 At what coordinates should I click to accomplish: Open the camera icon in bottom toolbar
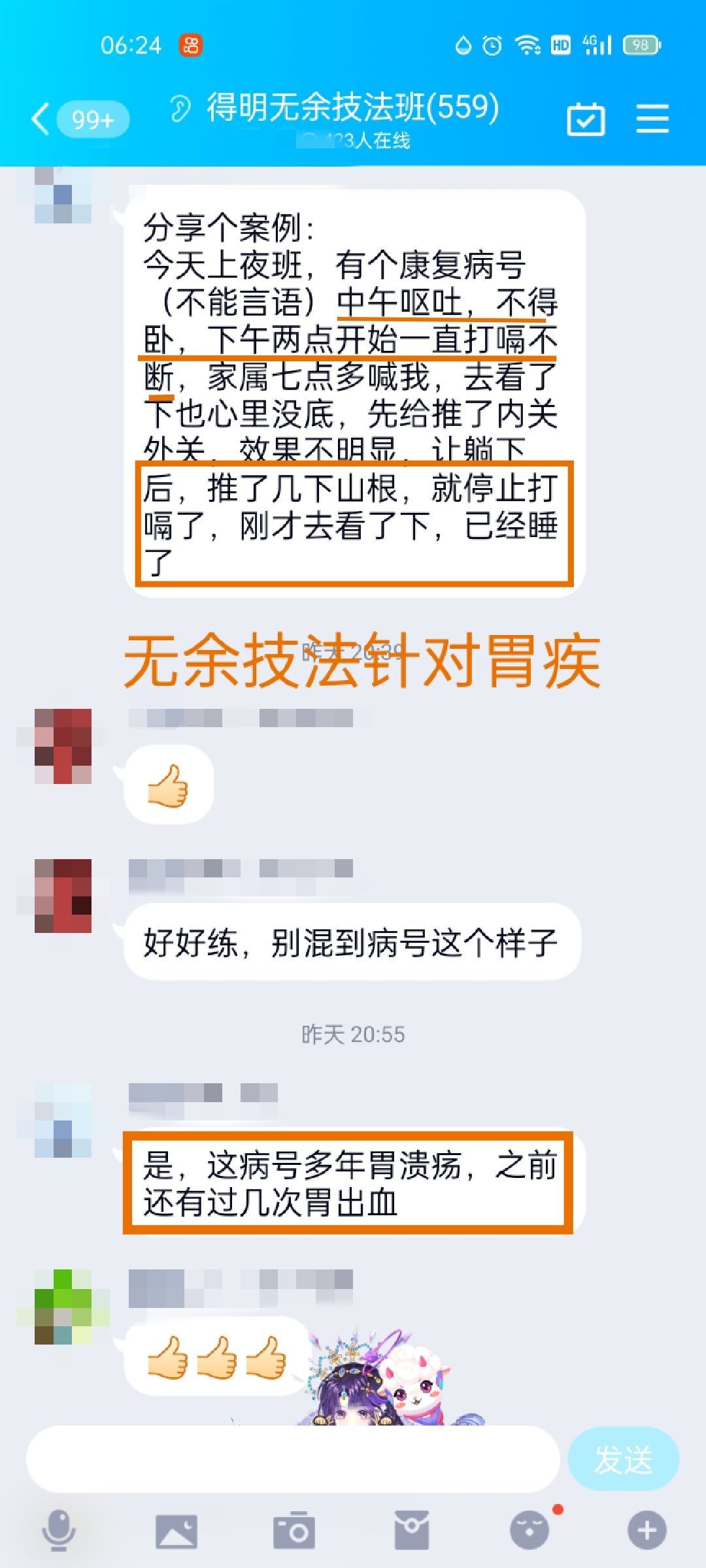294,1530
